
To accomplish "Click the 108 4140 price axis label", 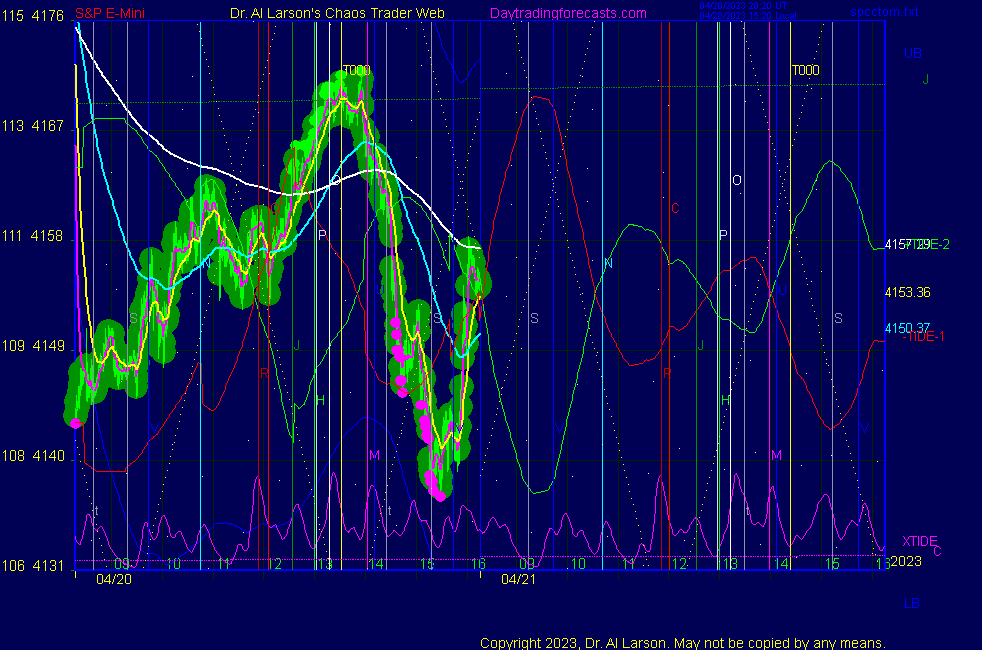I will tap(33, 455).
